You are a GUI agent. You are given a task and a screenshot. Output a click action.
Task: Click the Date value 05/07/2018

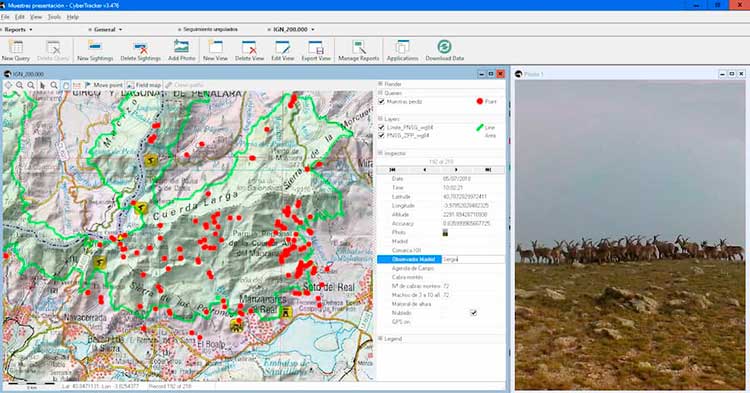[457, 179]
